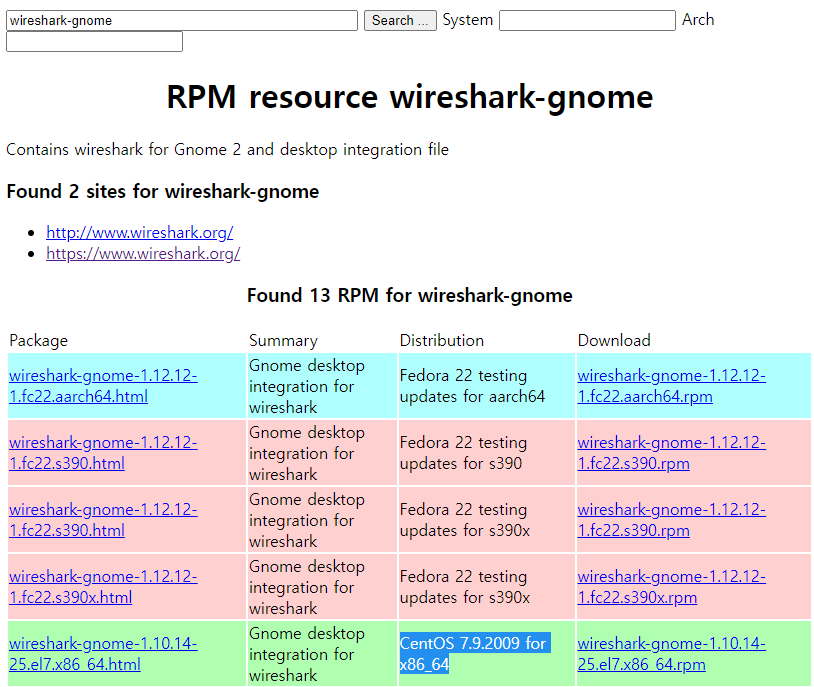The height and width of the screenshot is (687, 814).
Task: Click the 'Package' column header
Action: pyautogui.click(x=38, y=341)
